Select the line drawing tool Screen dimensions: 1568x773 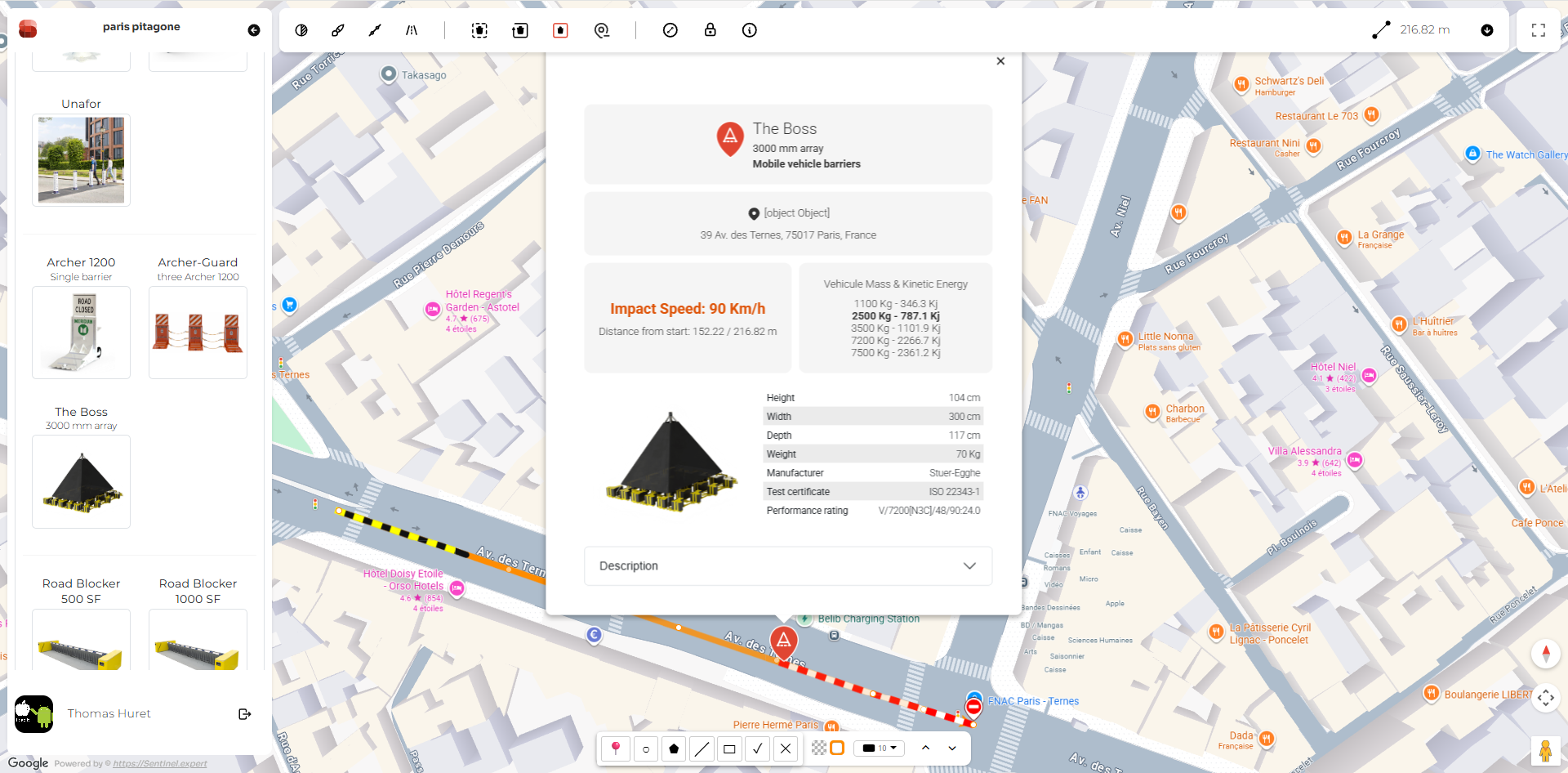702,748
